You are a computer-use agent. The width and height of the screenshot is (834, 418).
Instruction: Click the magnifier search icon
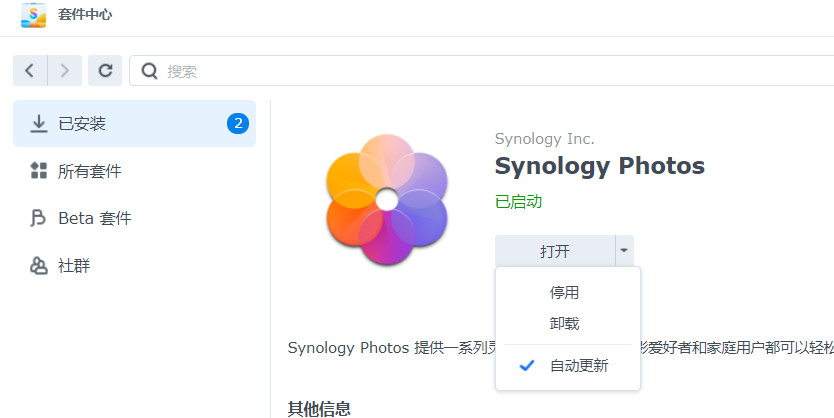pos(149,71)
